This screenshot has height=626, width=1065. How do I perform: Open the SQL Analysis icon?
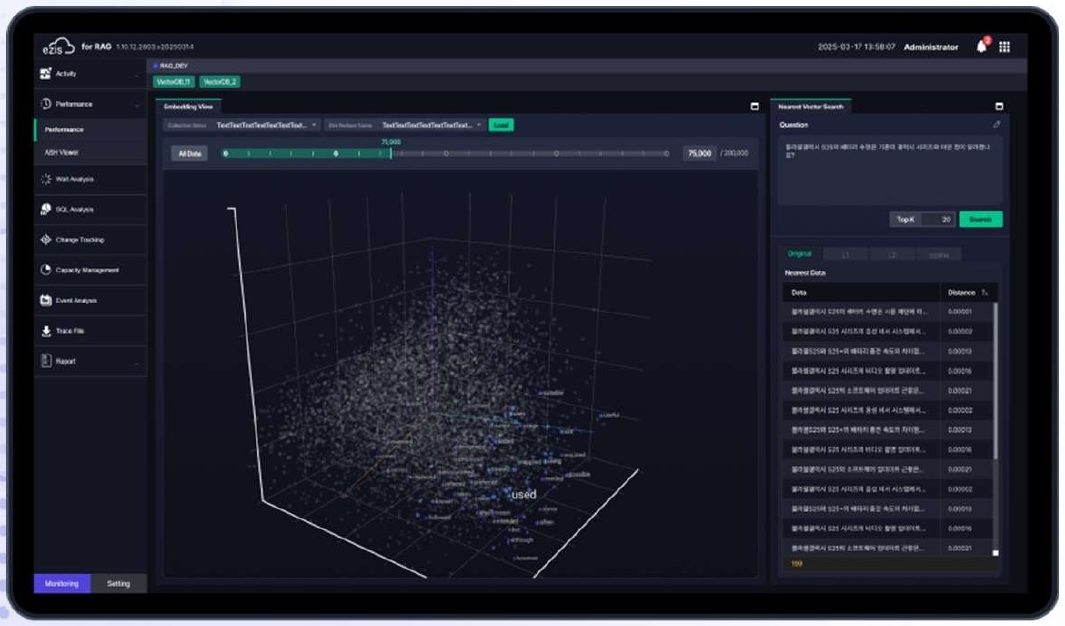(x=46, y=209)
